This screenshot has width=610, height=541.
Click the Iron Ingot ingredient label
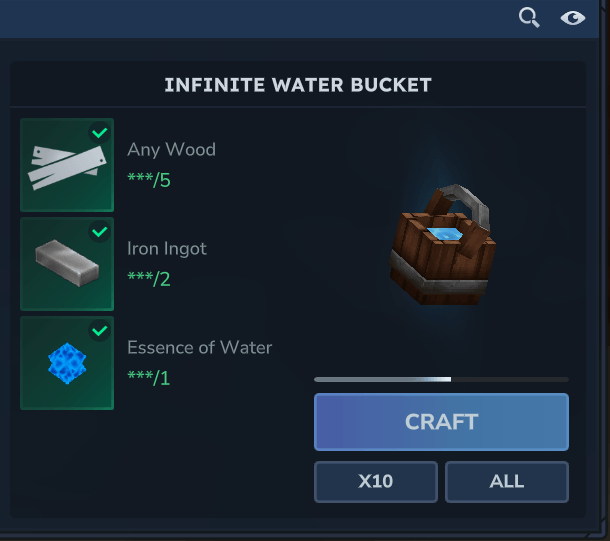click(x=167, y=249)
